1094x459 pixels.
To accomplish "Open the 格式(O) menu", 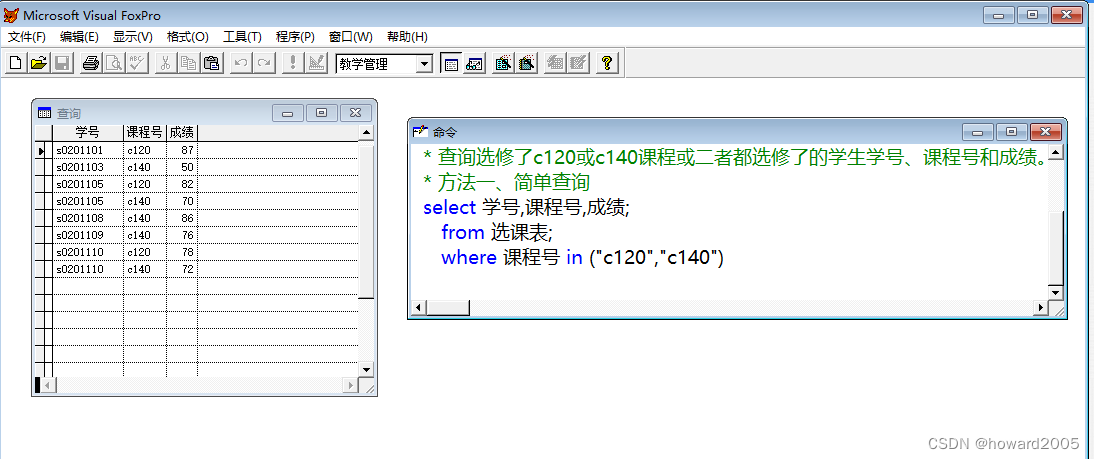I will [188, 37].
